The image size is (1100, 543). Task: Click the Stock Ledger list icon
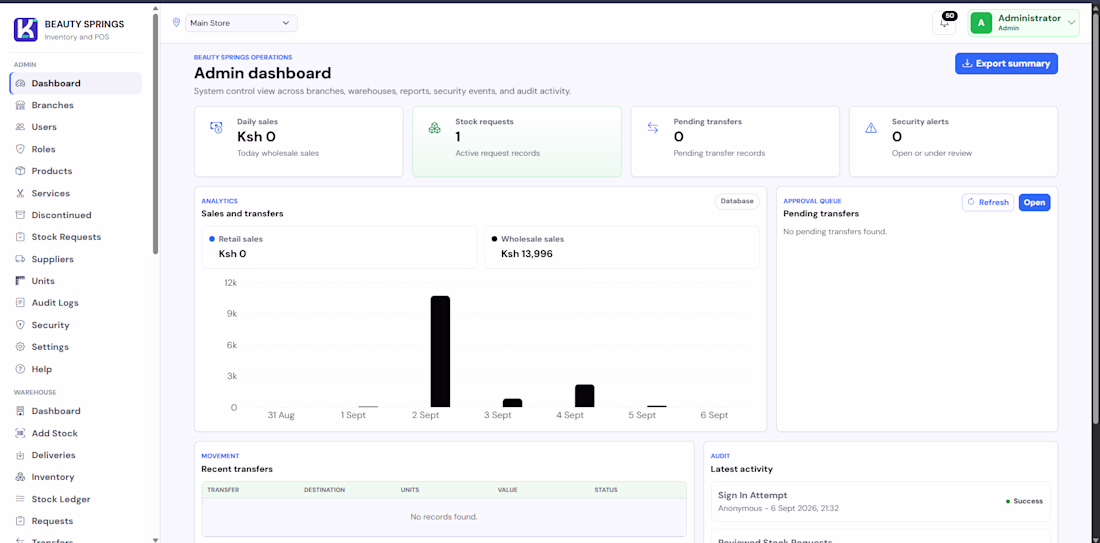click(x=20, y=500)
